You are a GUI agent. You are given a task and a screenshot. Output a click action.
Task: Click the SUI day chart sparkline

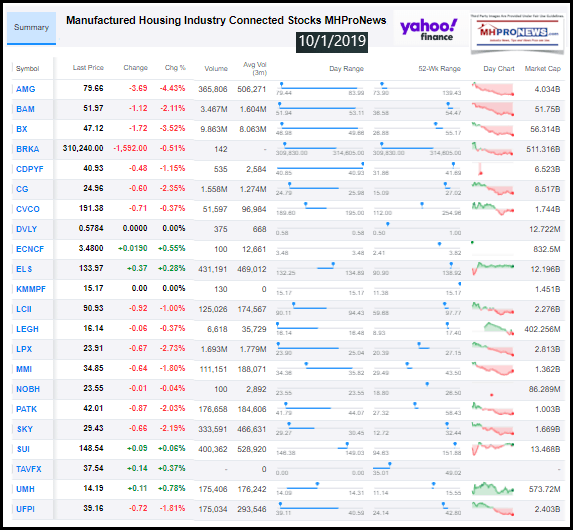point(493,449)
